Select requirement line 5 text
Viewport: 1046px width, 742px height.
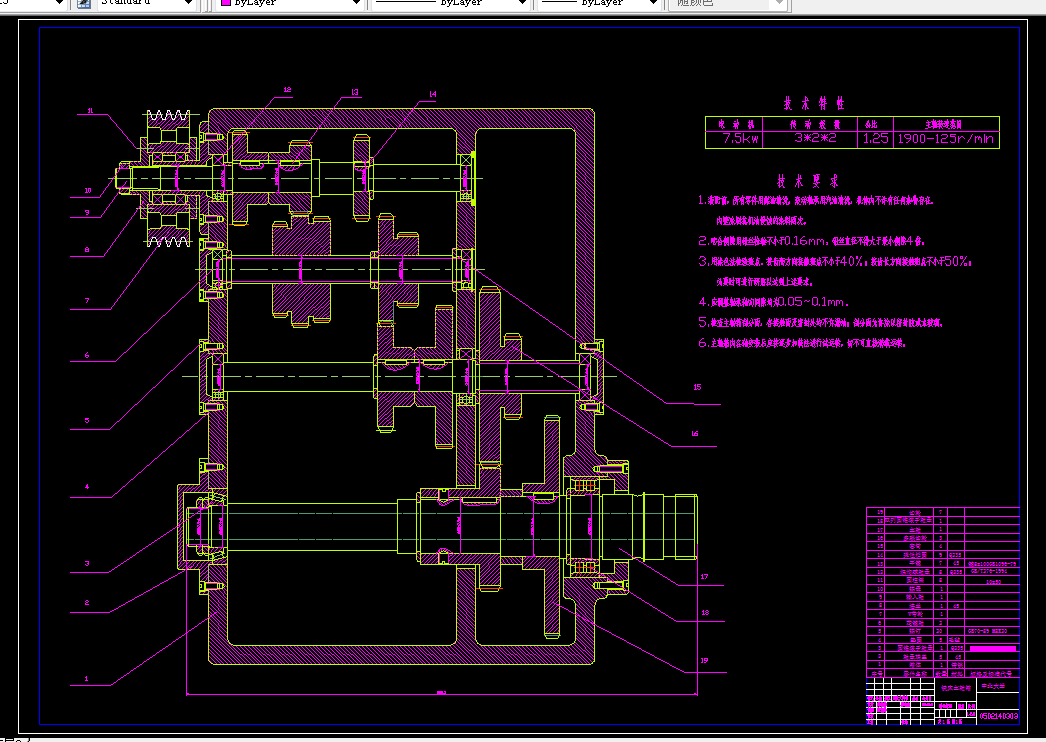tap(821, 323)
